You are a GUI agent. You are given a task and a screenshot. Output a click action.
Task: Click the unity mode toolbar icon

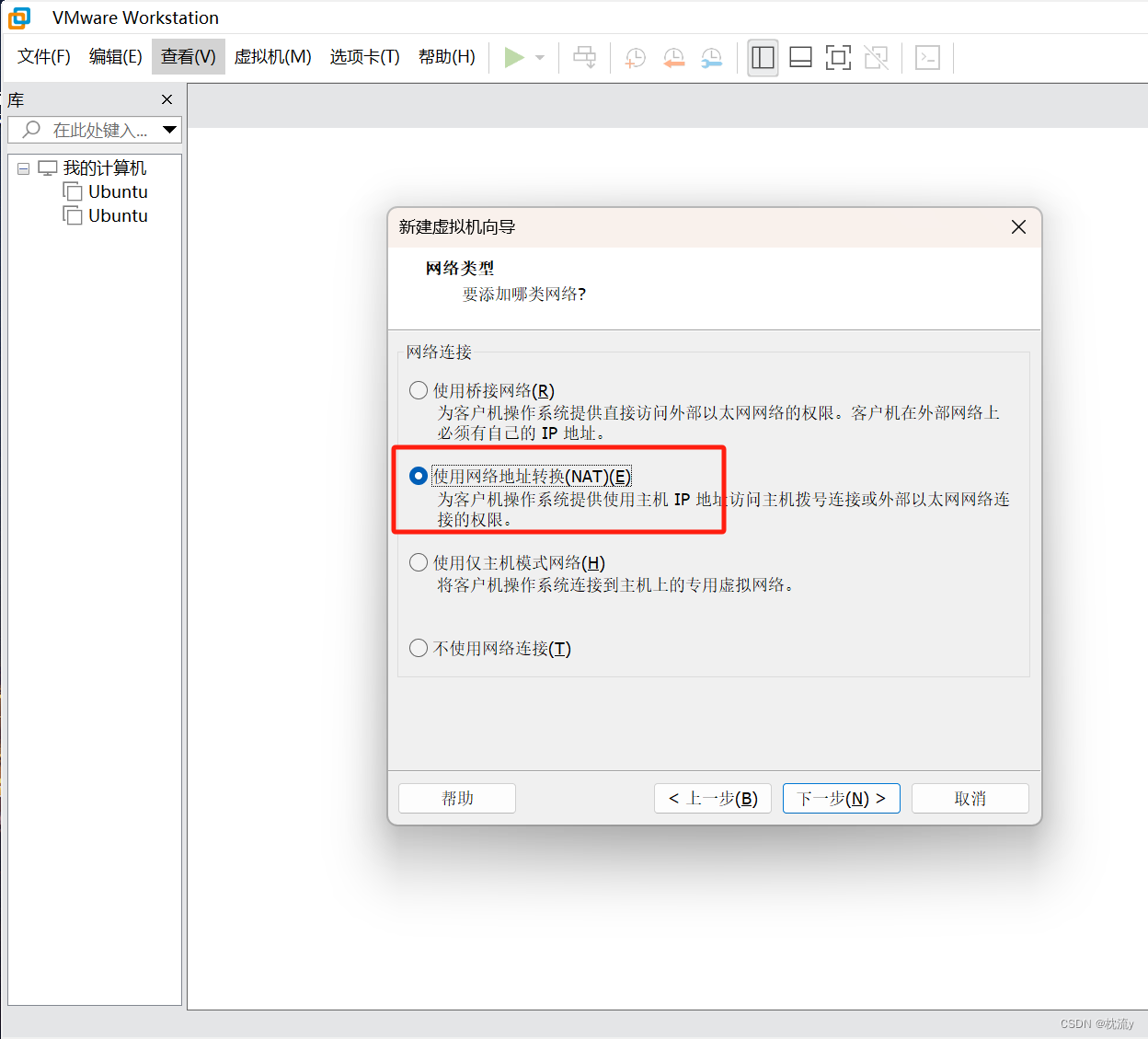click(x=876, y=57)
